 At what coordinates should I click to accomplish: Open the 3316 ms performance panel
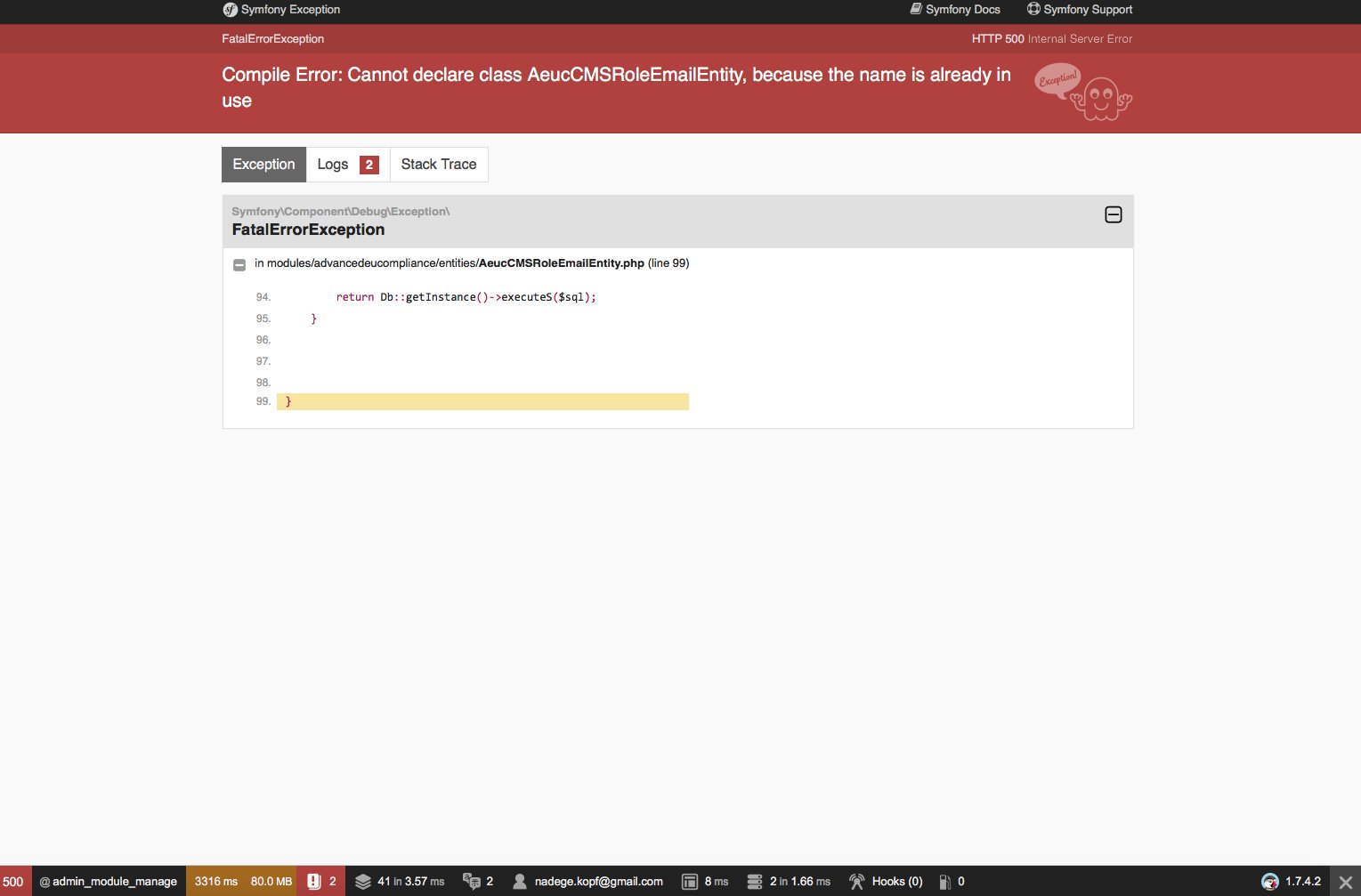point(216,882)
